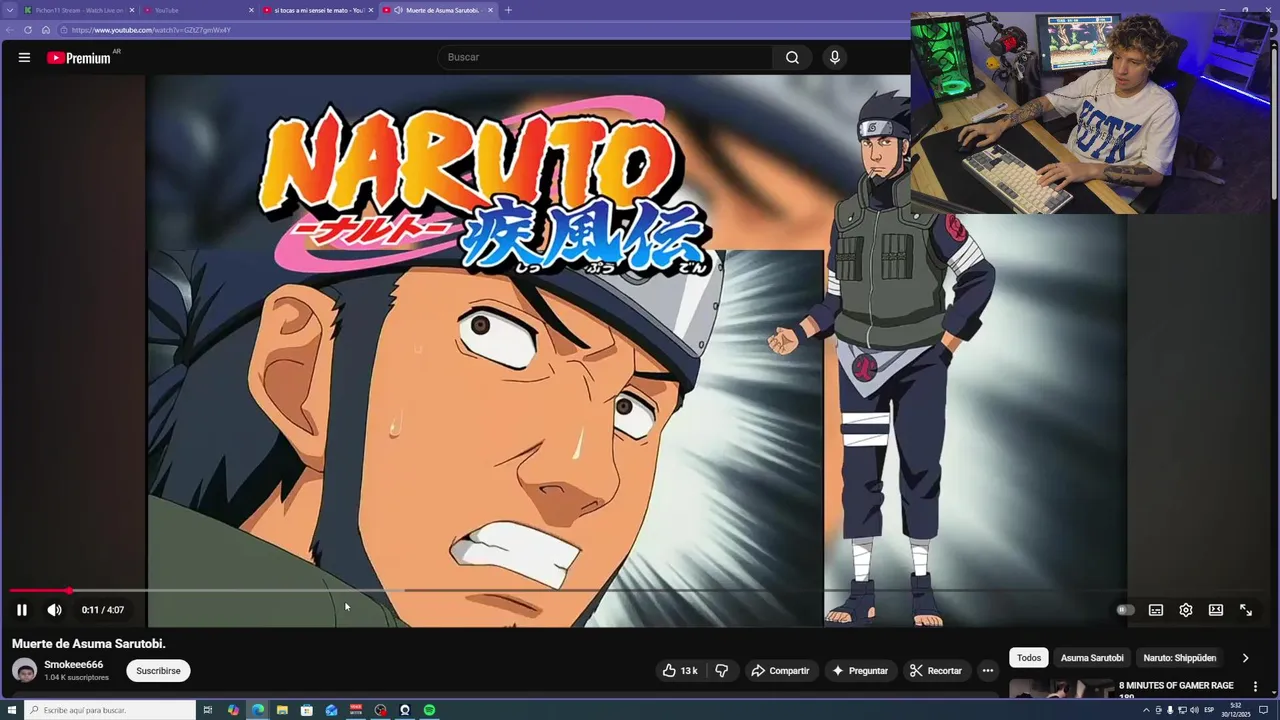Click the browser home button
1280x720 pixels.
[45, 30]
